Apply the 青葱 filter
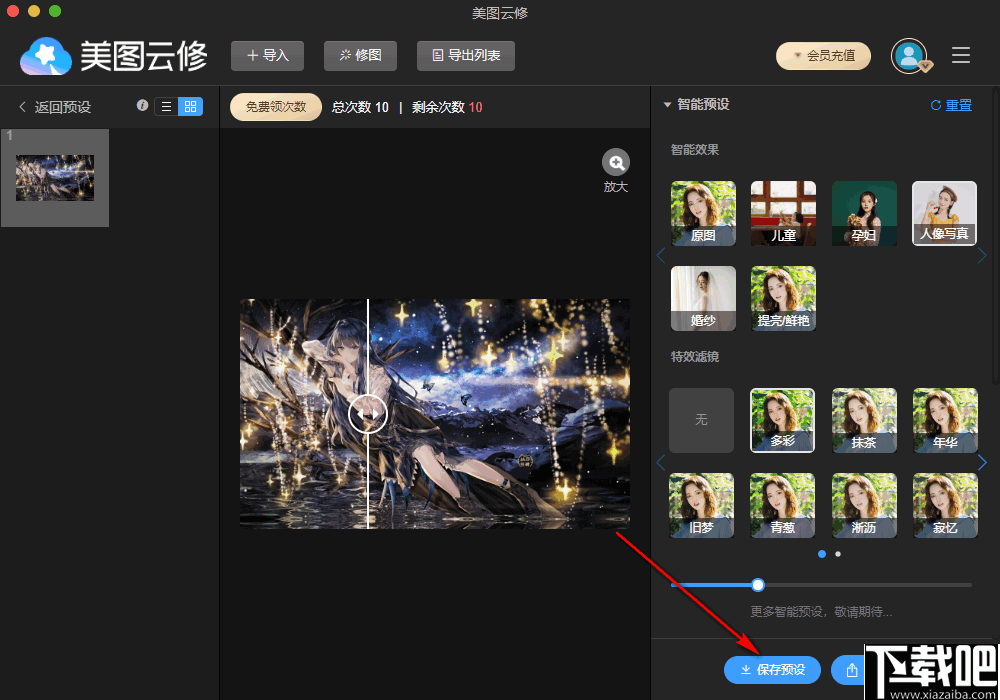This screenshot has height=700, width=1000. coord(783,506)
